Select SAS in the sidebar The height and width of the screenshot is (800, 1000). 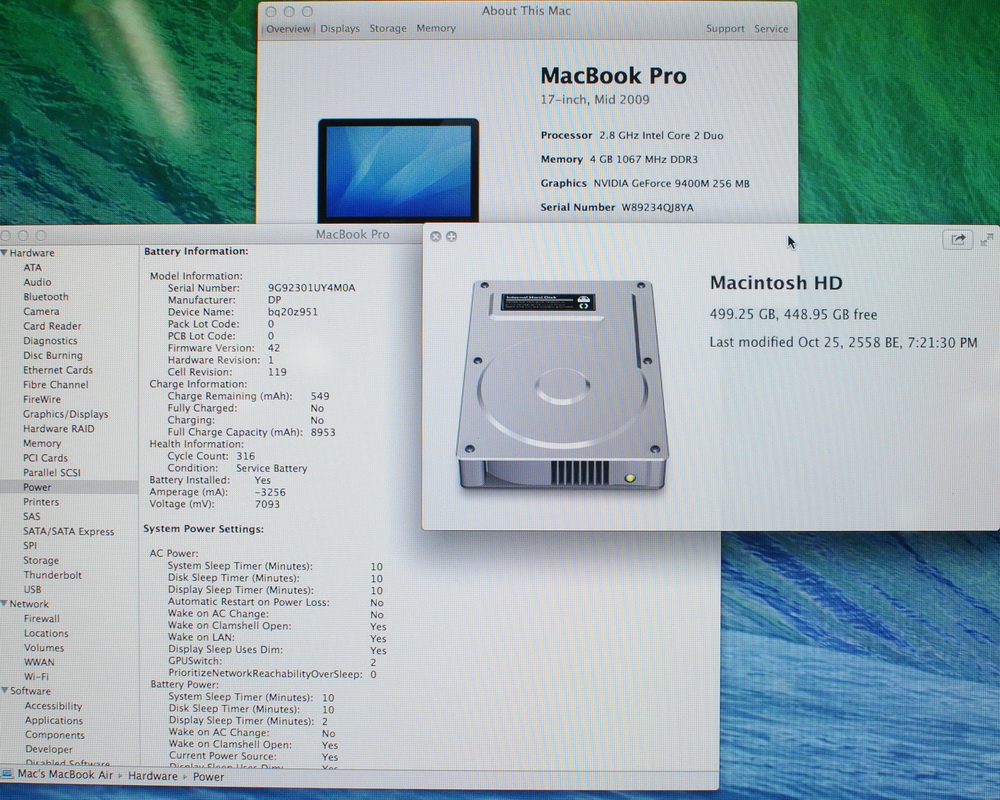(x=32, y=517)
